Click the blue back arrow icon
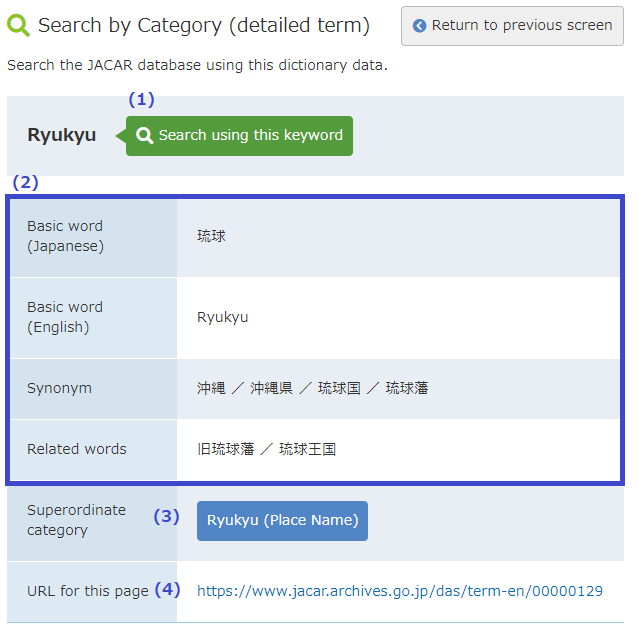The width and height of the screenshot is (639, 633). click(x=419, y=26)
